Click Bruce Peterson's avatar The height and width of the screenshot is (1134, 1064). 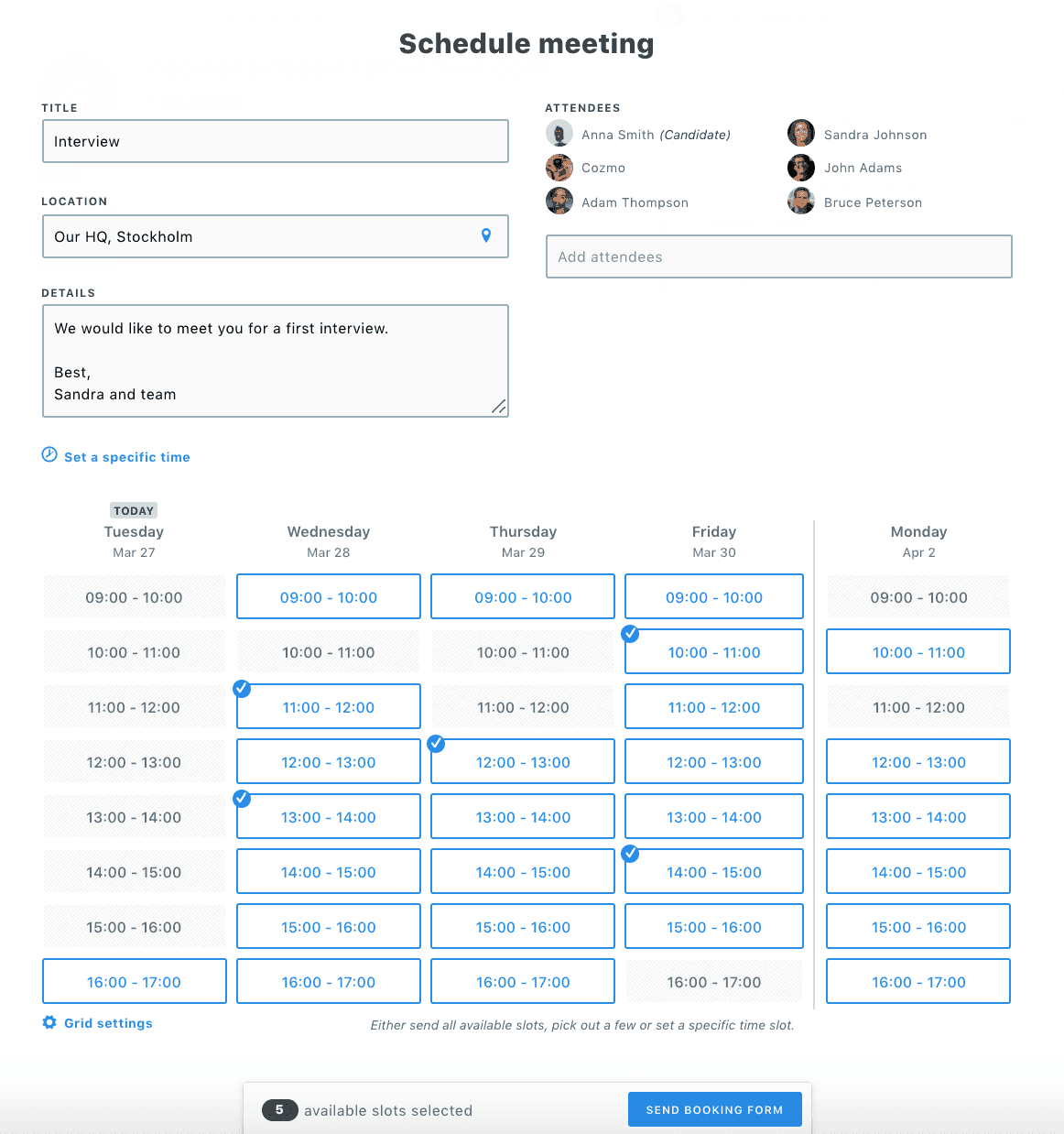point(801,201)
